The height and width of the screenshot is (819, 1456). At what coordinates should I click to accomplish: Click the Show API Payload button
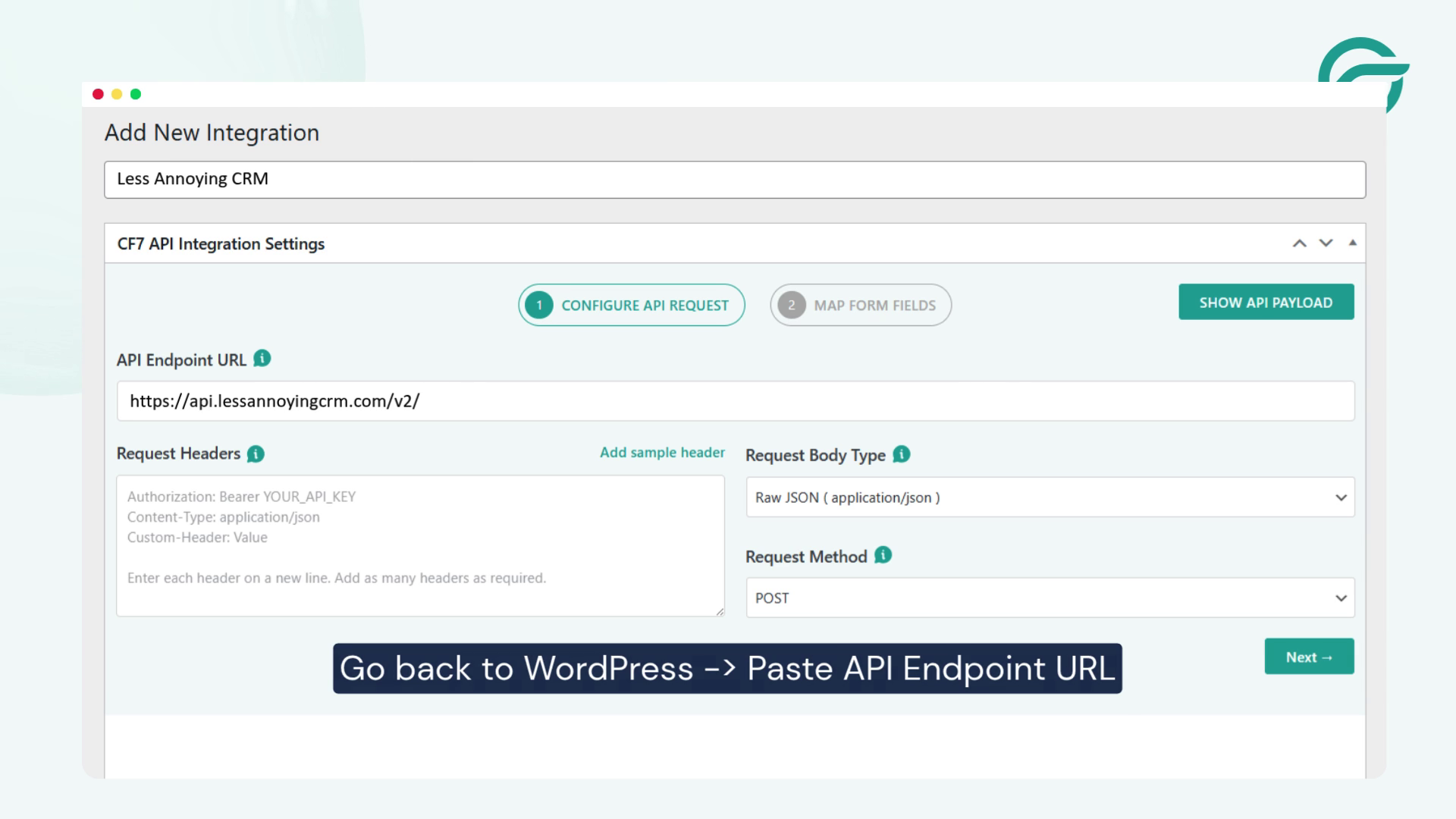coord(1266,302)
